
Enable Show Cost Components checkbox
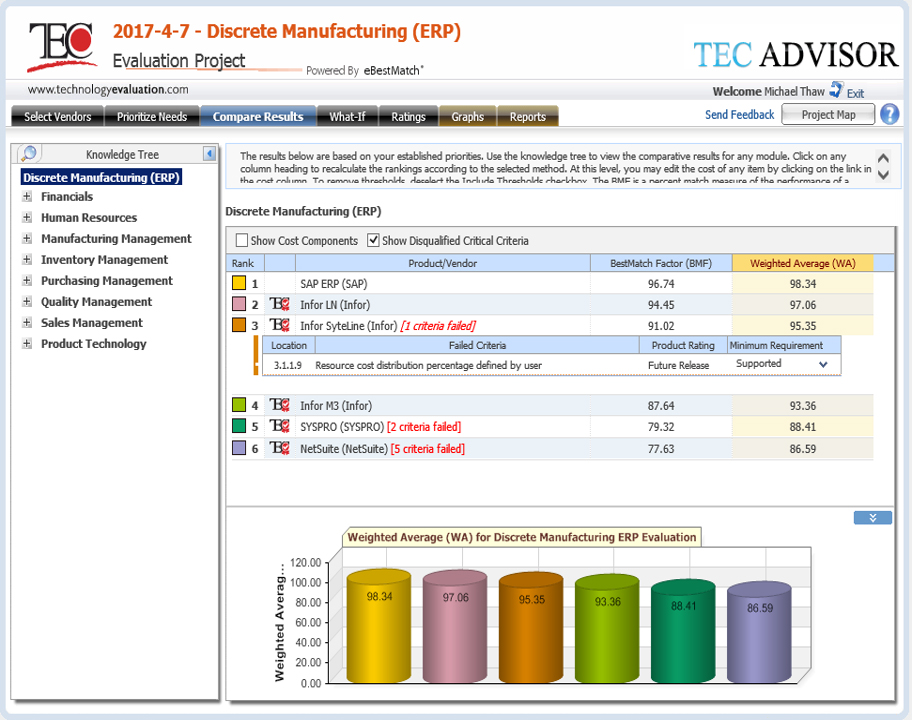241,240
